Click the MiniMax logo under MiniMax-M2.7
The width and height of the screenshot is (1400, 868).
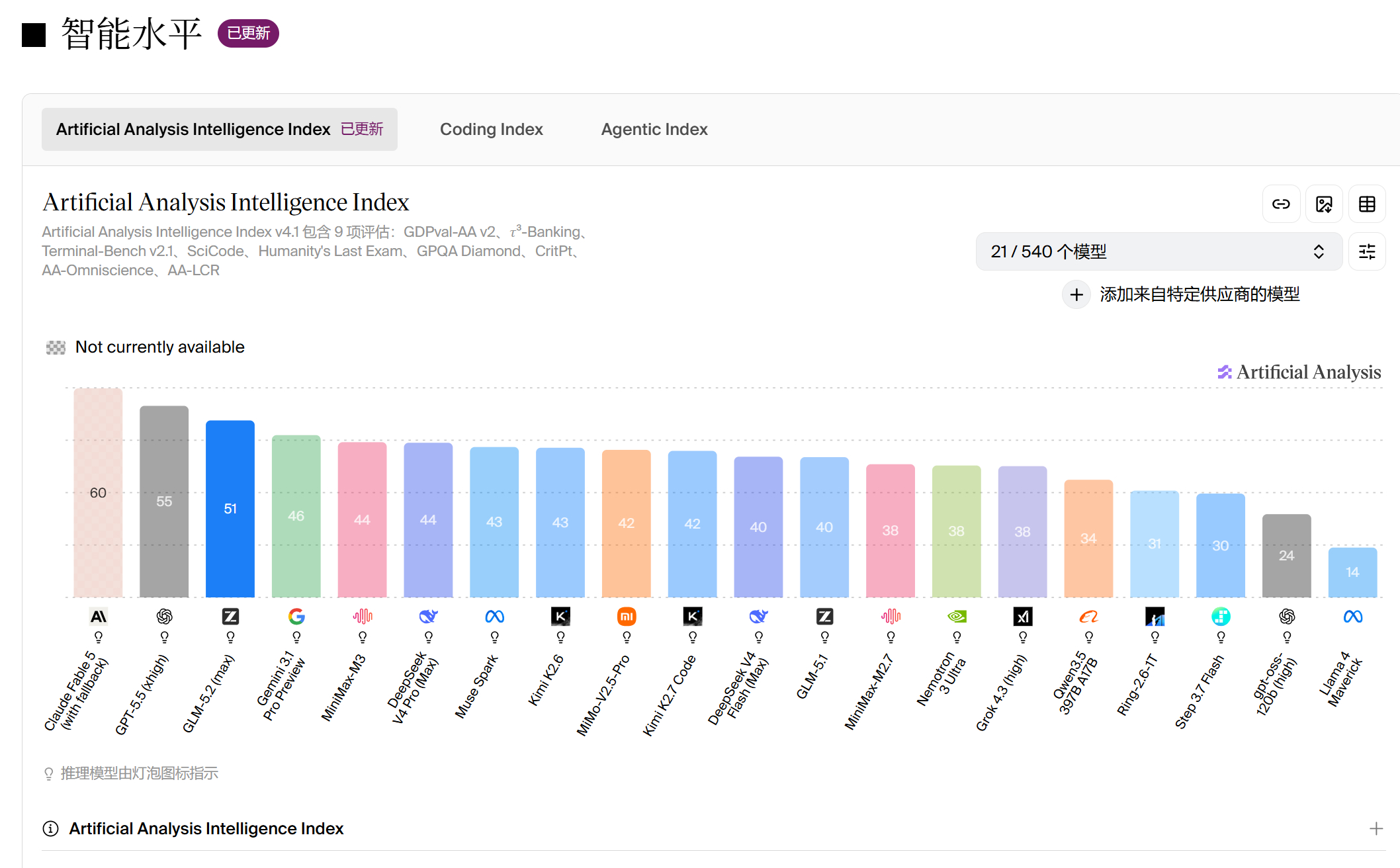[891, 617]
